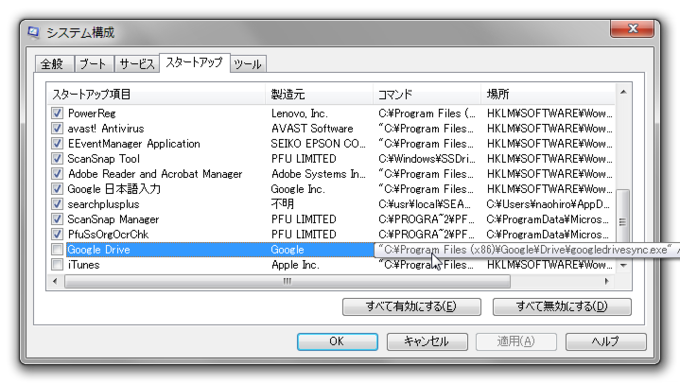Toggle ScanSnap Tool checkbox

(x=57, y=159)
